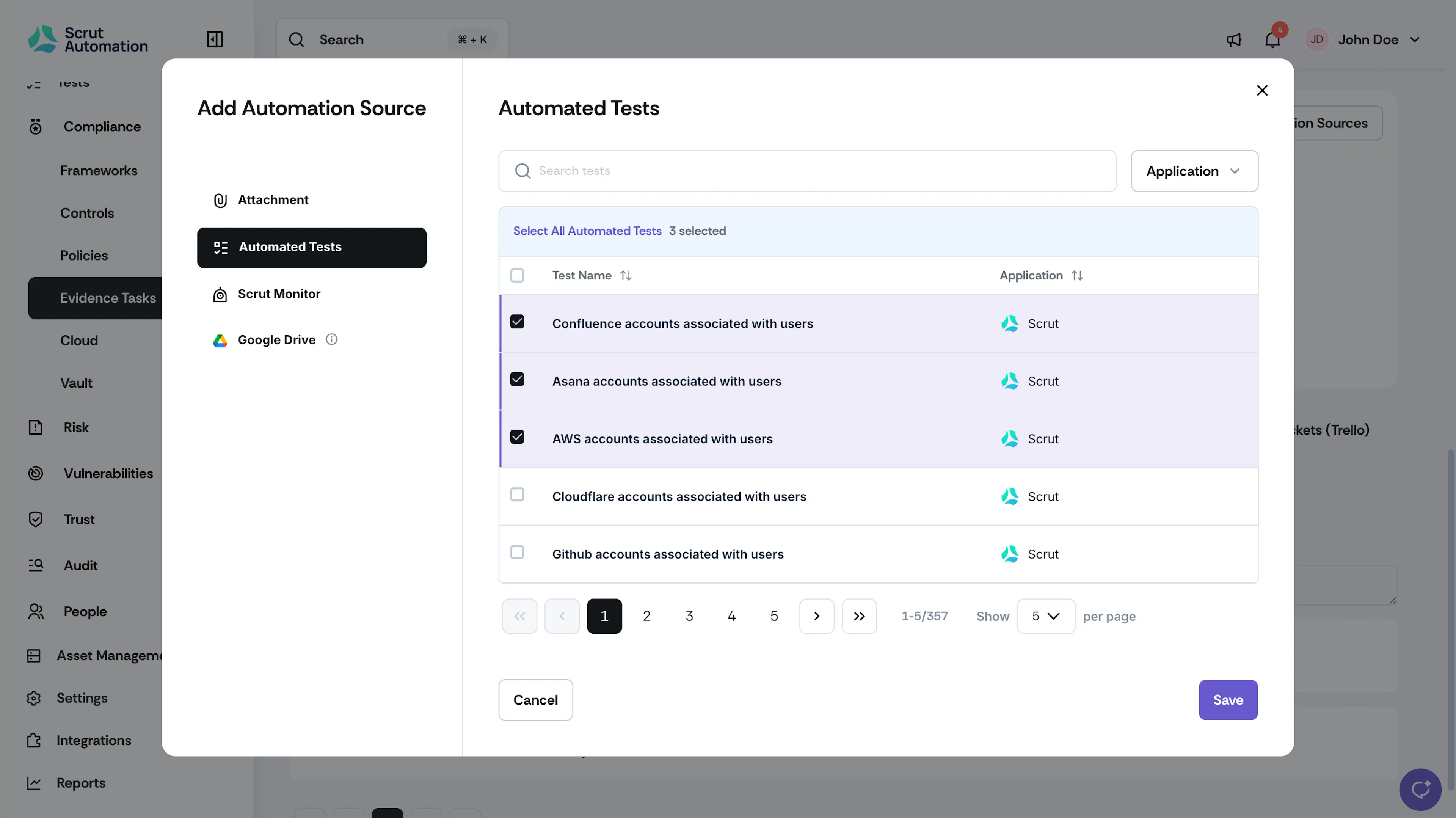Check Github accounts associated with users

(x=517, y=552)
